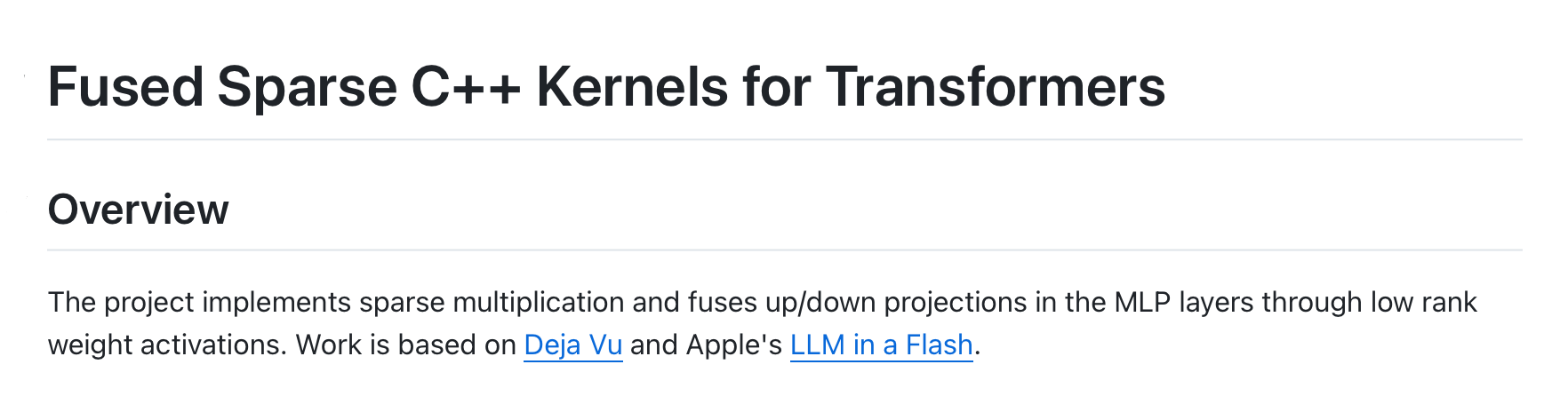Click the word Fused in the title
The height and width of the screenshot is (412, 1568).
point(125,87)
